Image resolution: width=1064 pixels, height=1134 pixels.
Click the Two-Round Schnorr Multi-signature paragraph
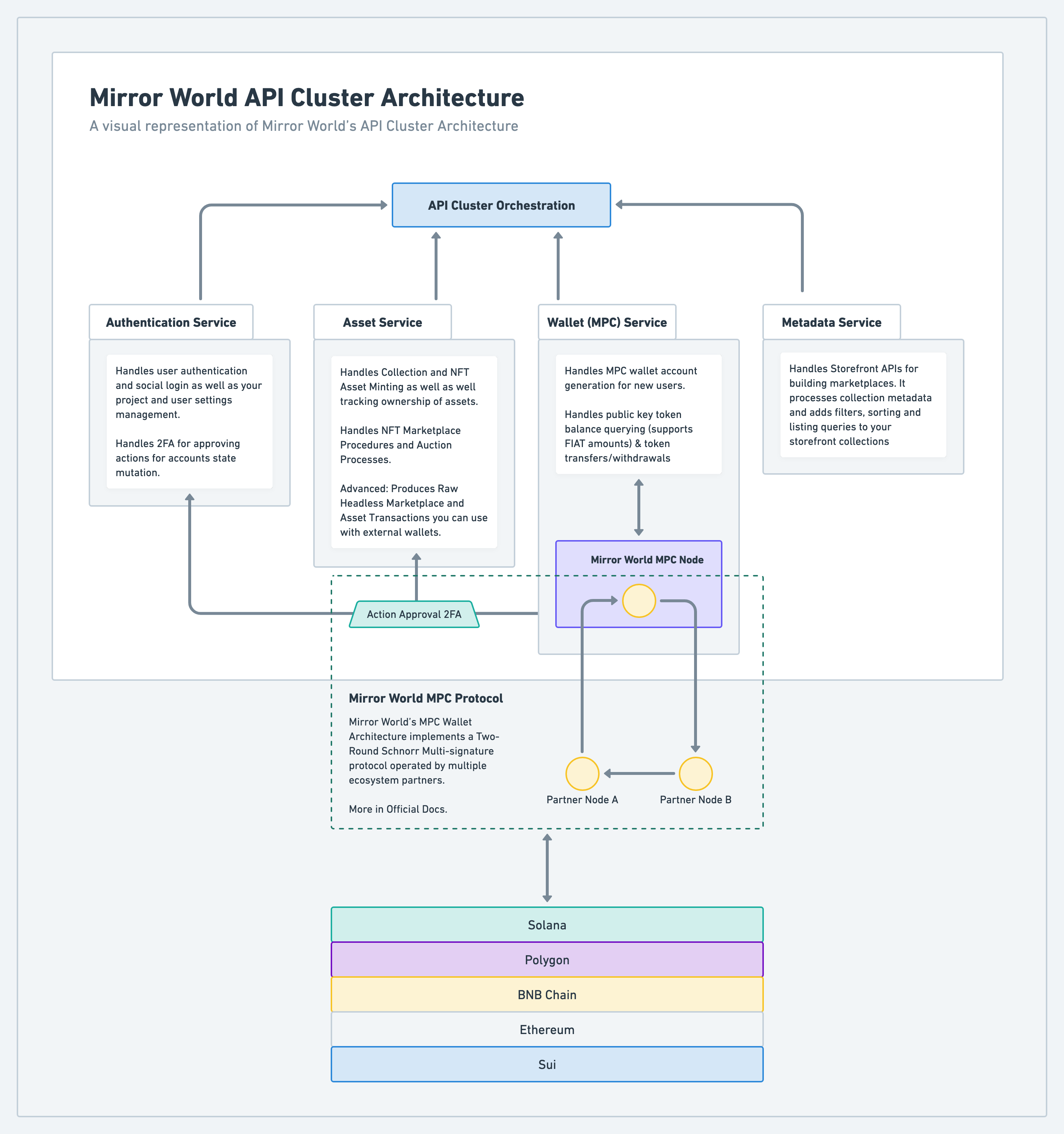[424, 751]
